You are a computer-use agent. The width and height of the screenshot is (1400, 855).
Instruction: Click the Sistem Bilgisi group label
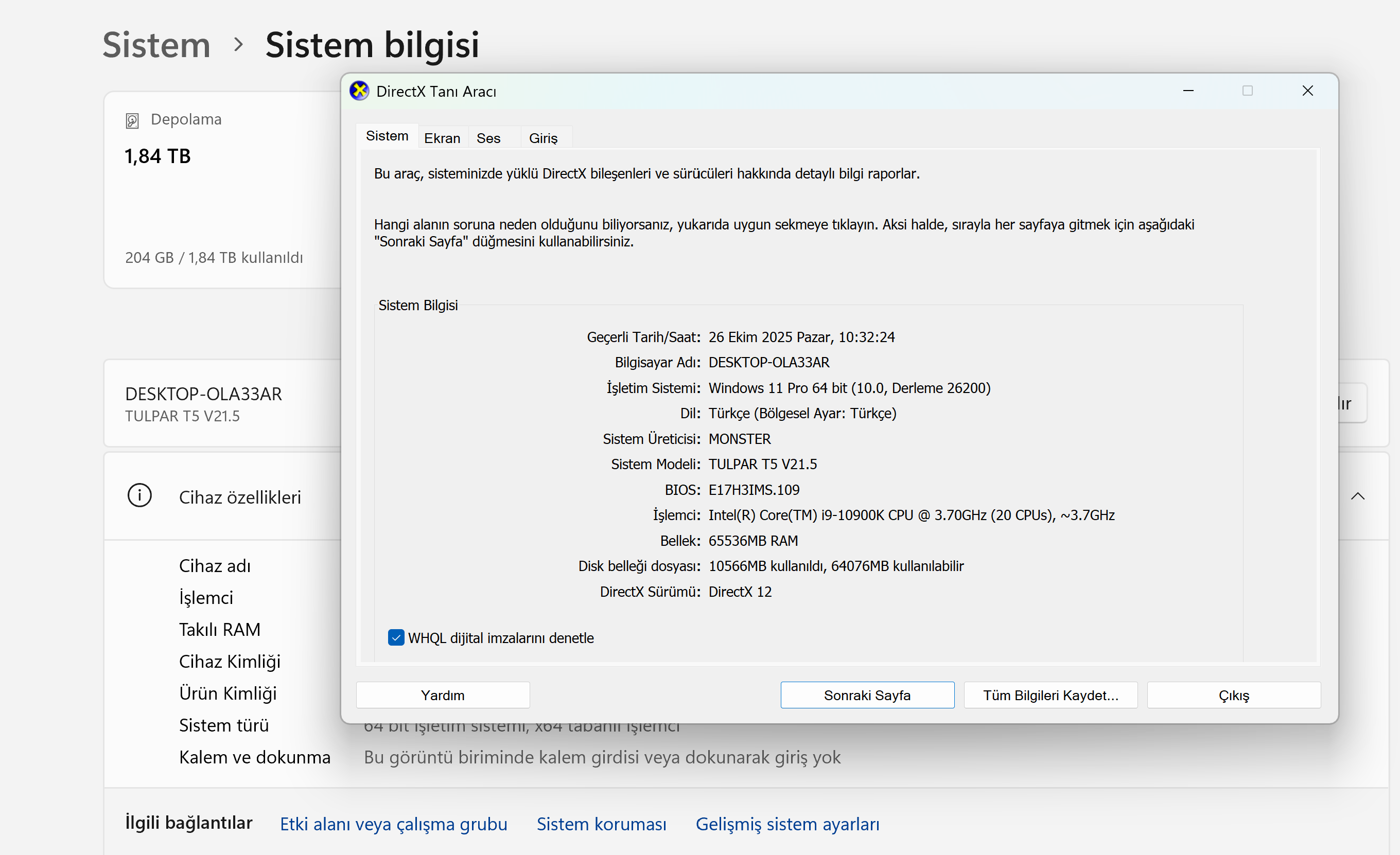pyautogui.click(x=417, y=306)
